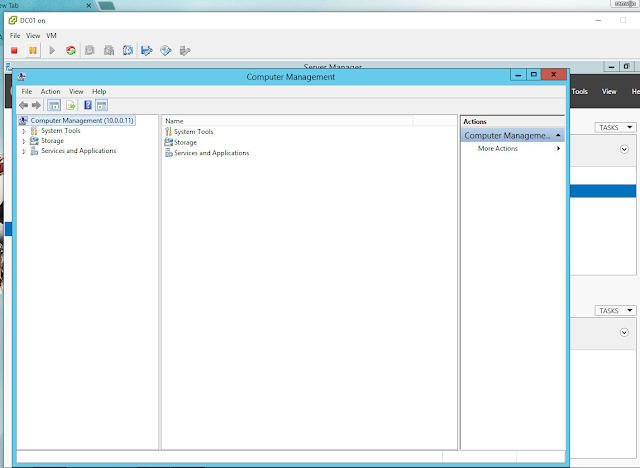Click More Actions in Actions pane

tap(498, 149)
